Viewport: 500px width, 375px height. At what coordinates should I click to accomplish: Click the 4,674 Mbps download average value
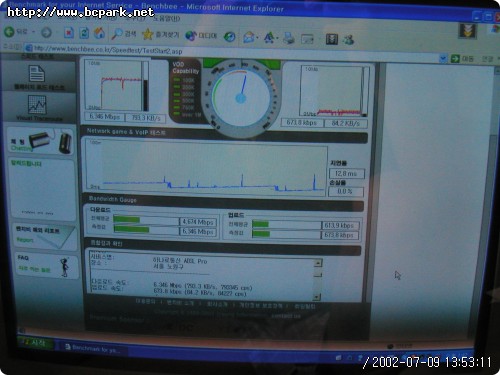coord(198,222)
